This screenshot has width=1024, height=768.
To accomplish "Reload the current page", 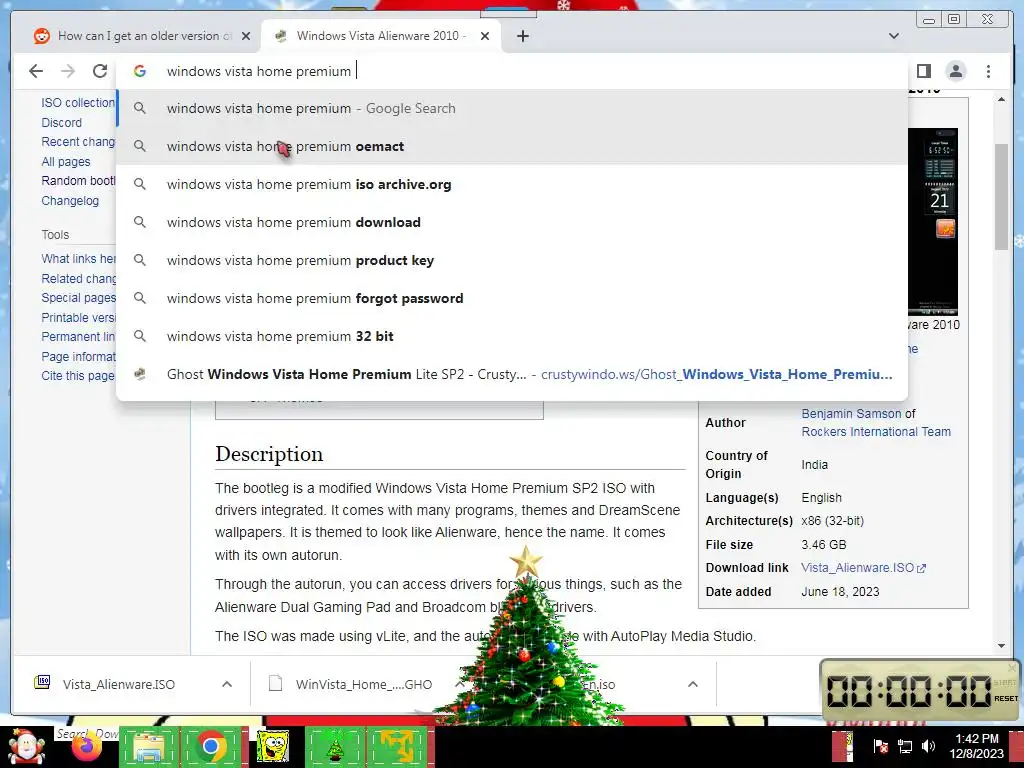I will pos(99,71).
